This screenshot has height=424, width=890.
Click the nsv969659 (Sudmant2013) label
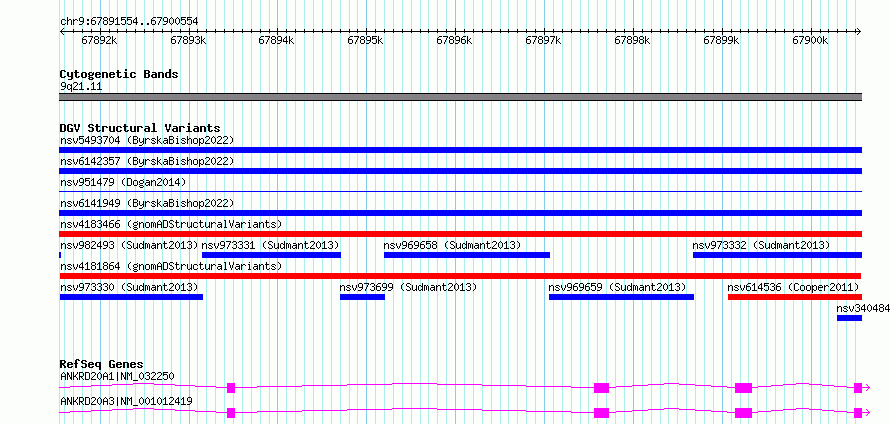click(618, 287)
